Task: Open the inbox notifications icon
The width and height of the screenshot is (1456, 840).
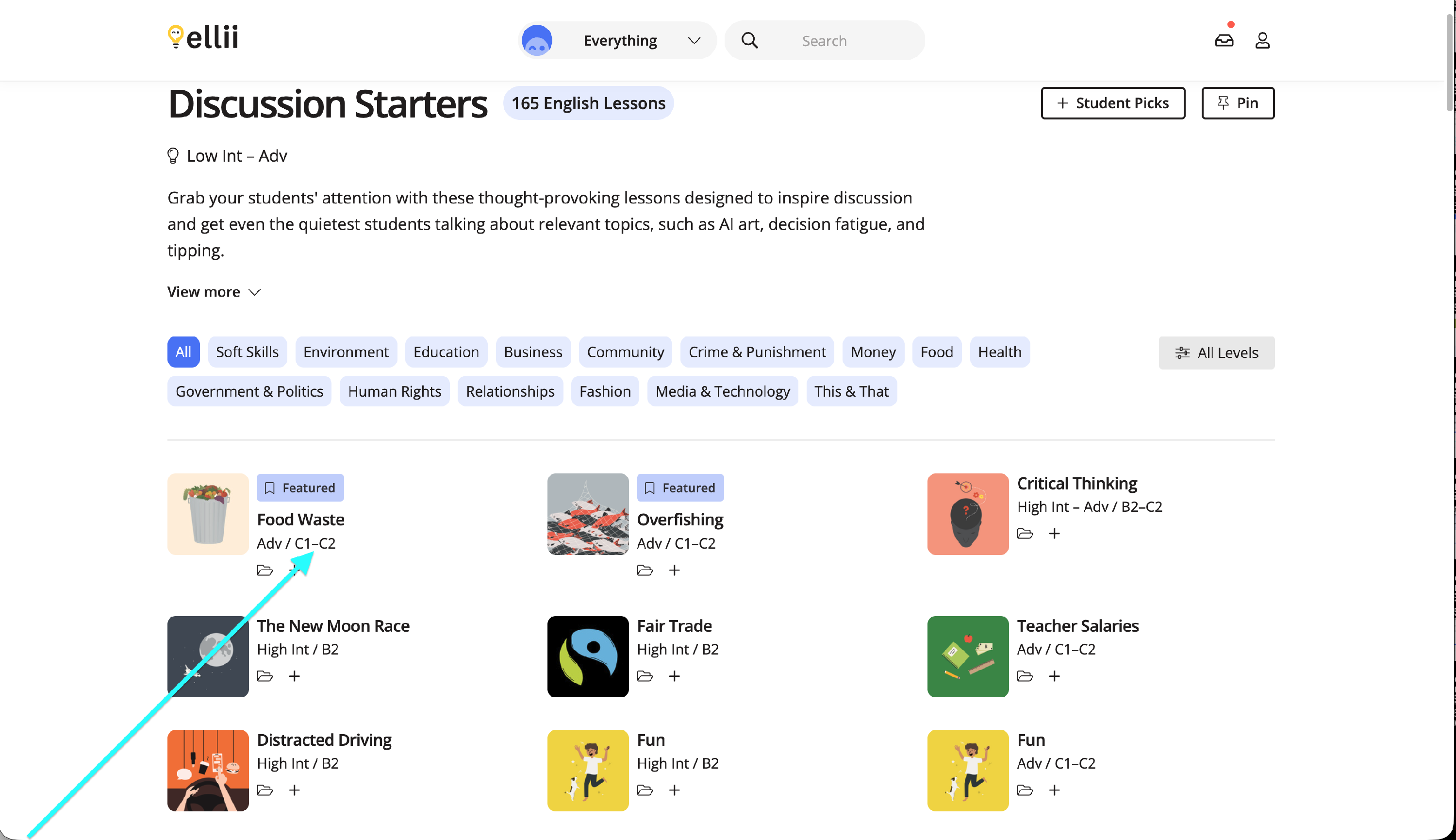Action: tap(1224, 40)
